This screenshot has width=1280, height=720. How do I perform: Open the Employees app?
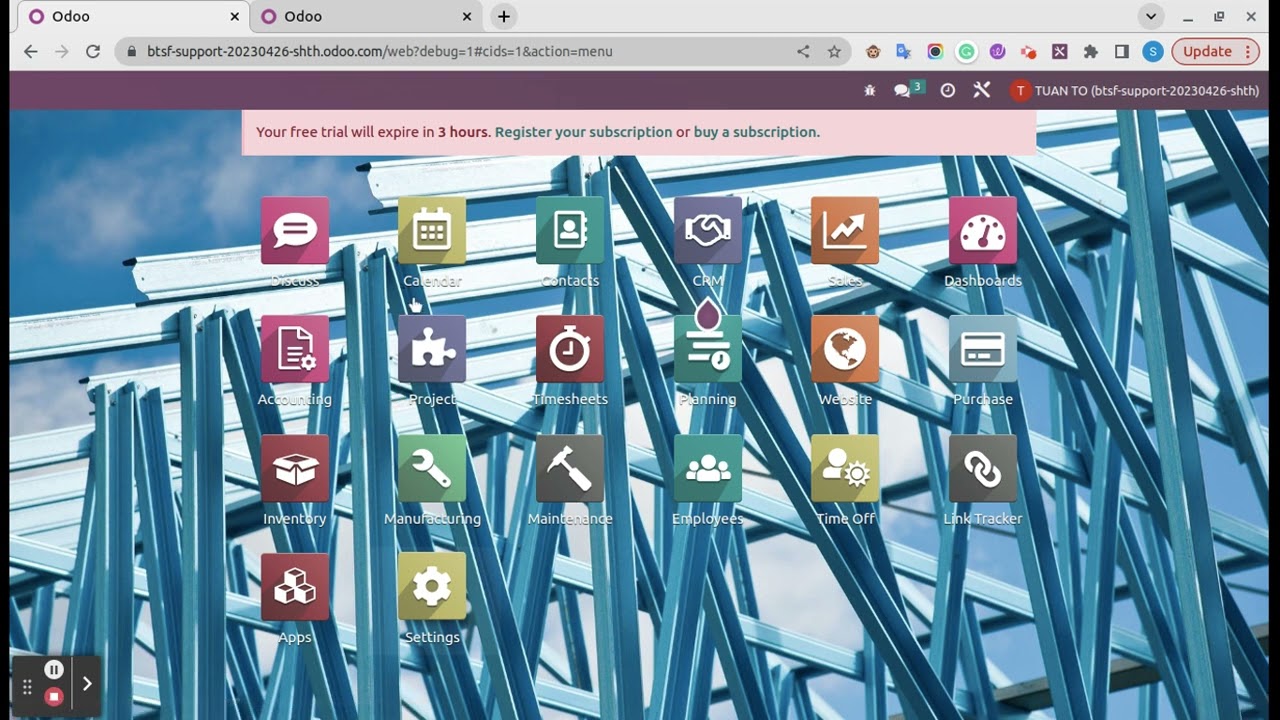[x=708, y=468]
